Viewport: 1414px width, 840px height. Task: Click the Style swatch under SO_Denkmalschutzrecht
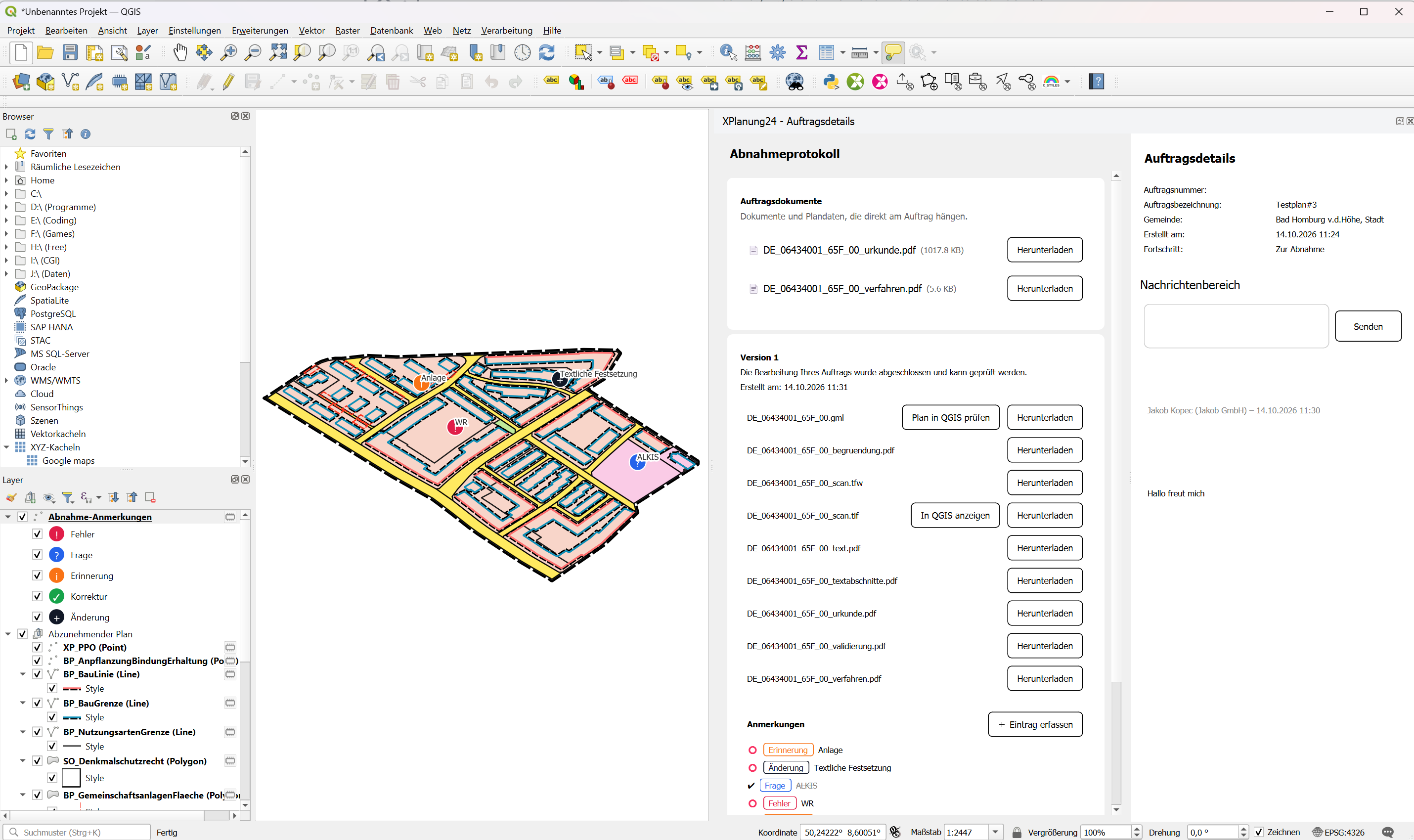(71, 778)
